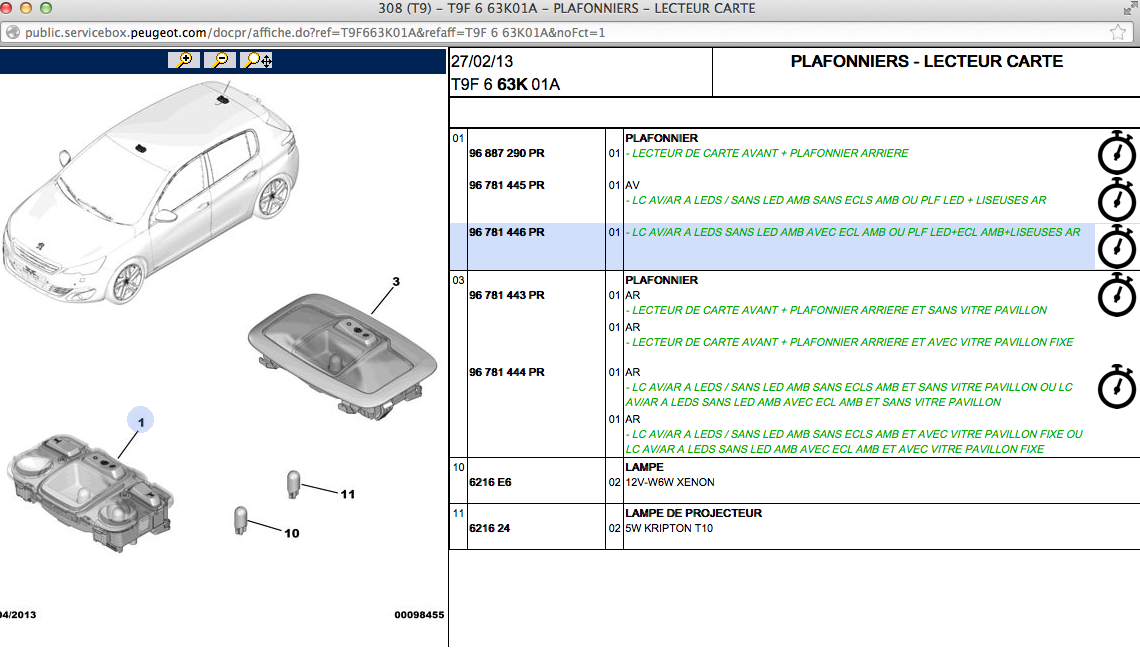This screenshot has width=1140, height=656.
Task: Click the site info globe icon in address bar
Action: [13, 32]
